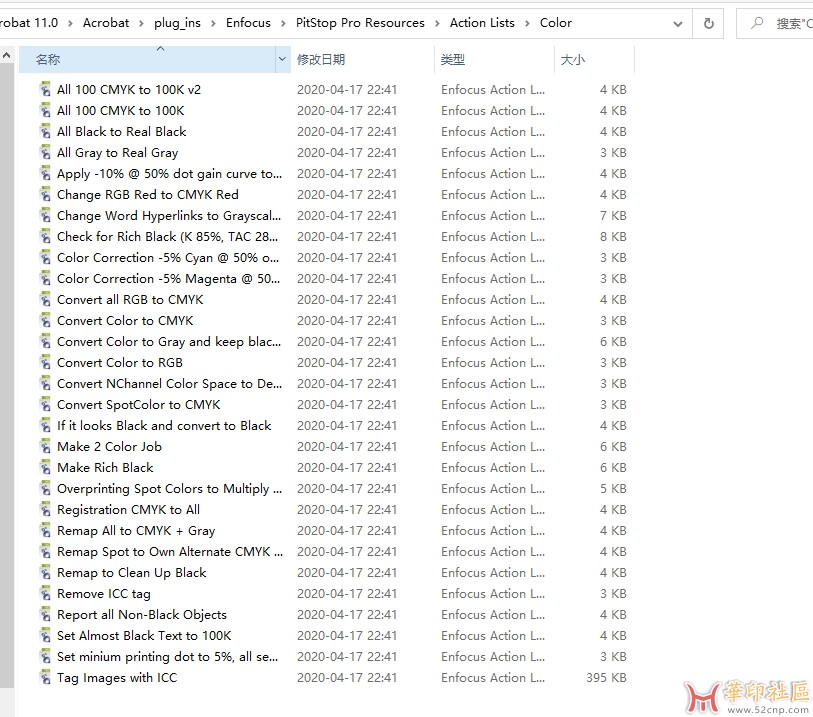This screenshot has height=717, width=813.
Task: Open the 名称 column filter dropdown arrow
Action: click(282, 59)
